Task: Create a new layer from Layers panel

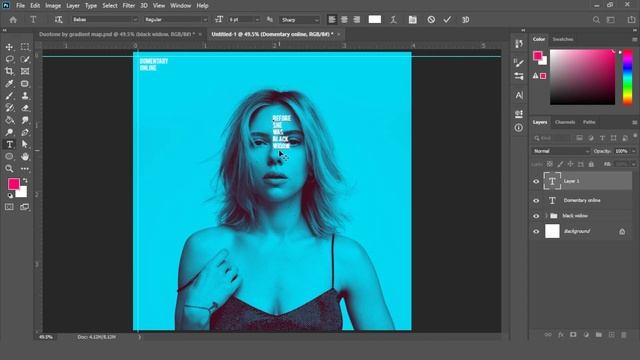Action: pyautogui.click(x=611, y=335)
